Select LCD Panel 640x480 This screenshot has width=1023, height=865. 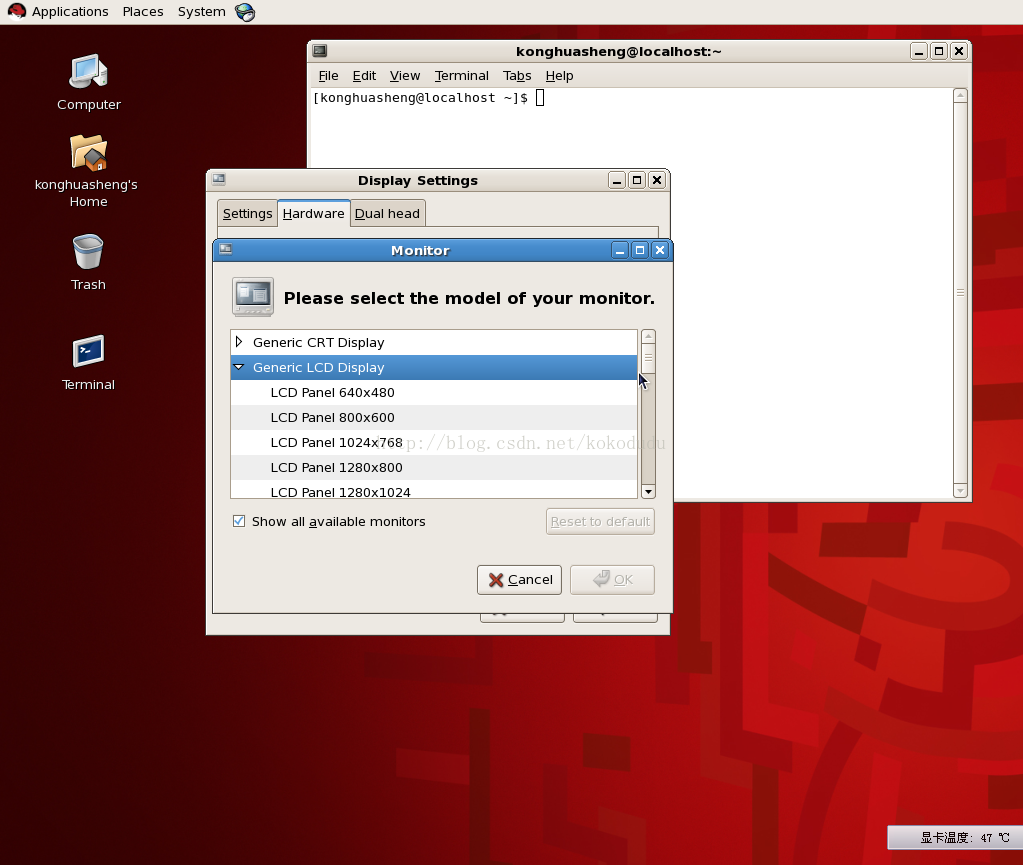(434, 393)
